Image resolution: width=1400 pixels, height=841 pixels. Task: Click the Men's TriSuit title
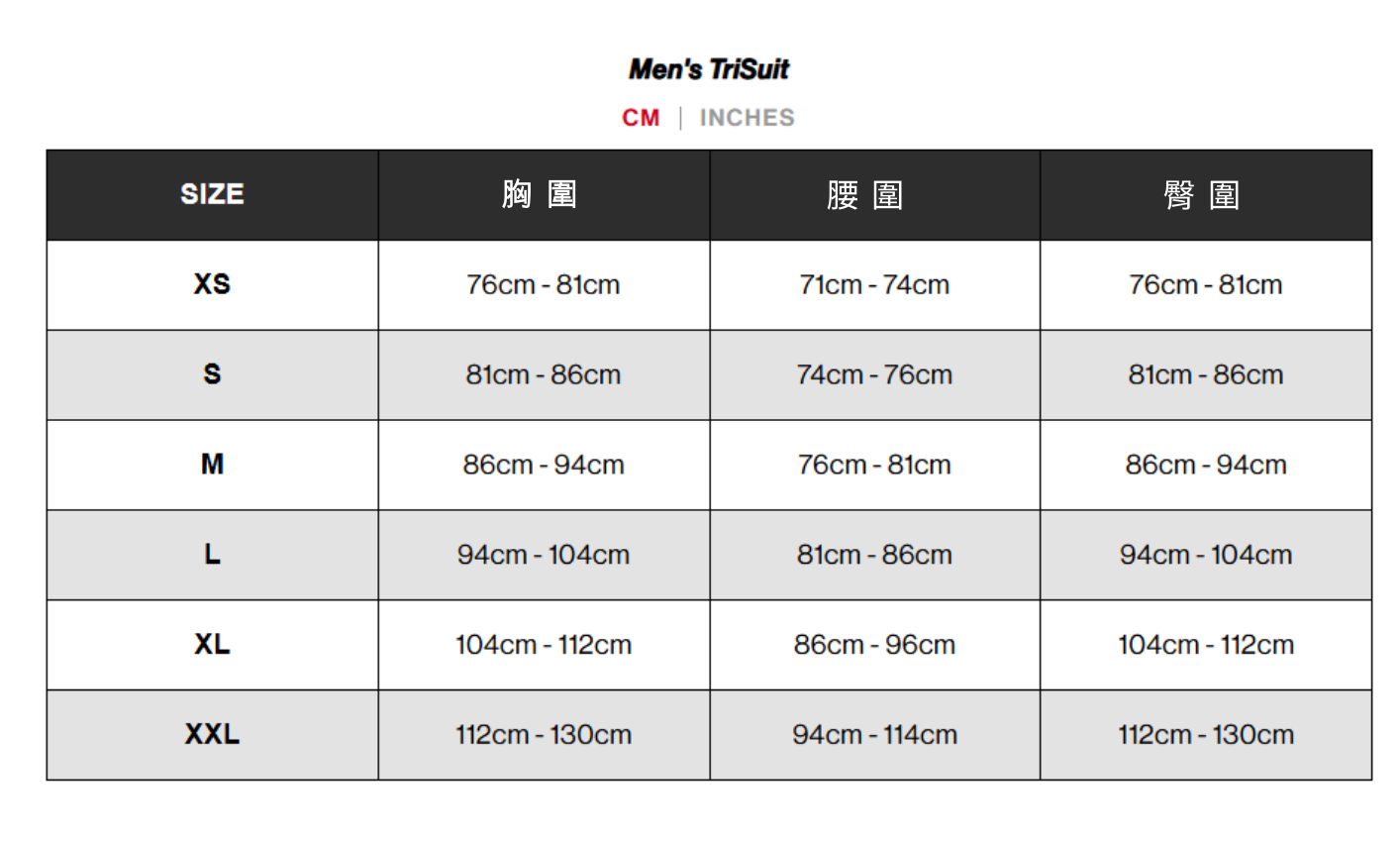pos(709,69)
